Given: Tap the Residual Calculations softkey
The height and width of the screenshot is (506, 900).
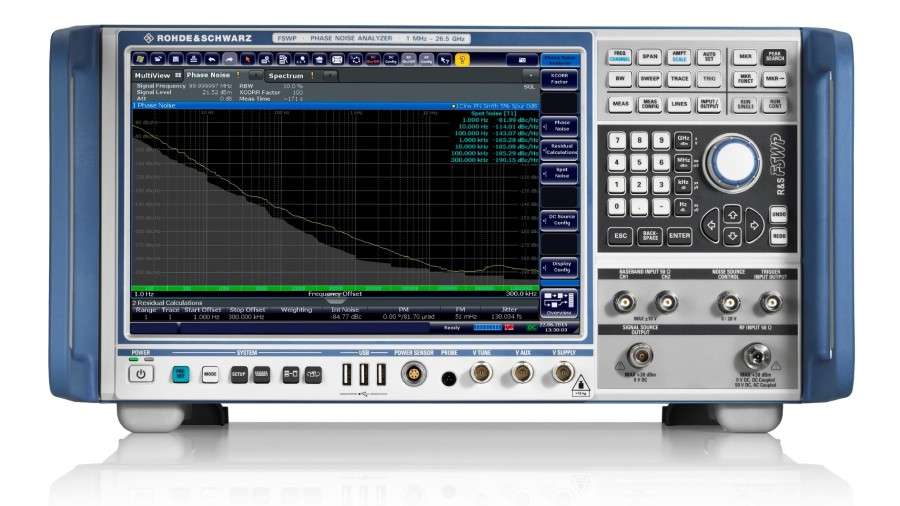Looking at the screenshot, I should [x=559, y=149].
